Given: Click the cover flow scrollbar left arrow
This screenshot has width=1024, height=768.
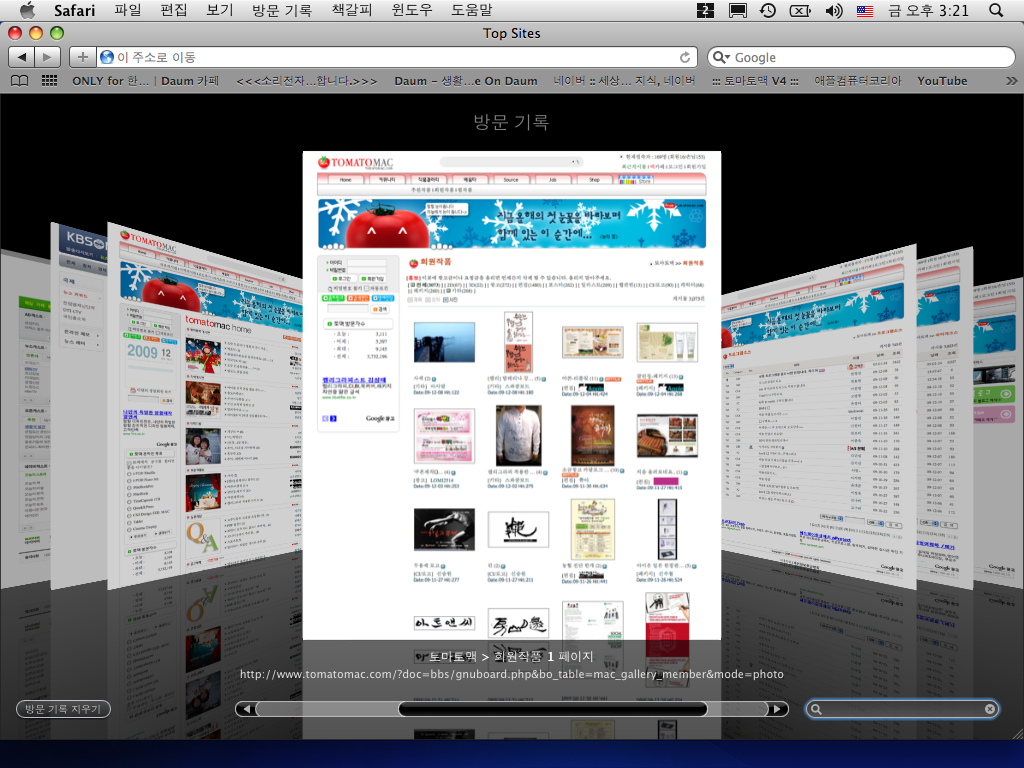Looking at the screenshot, I should point(245,709).
